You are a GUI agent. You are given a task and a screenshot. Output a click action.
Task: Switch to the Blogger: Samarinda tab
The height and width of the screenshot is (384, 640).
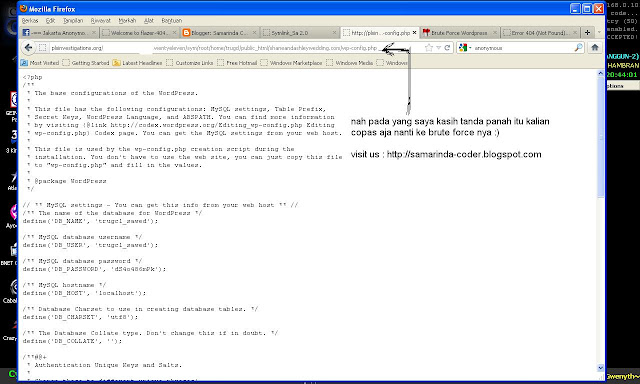pos(219,33)
